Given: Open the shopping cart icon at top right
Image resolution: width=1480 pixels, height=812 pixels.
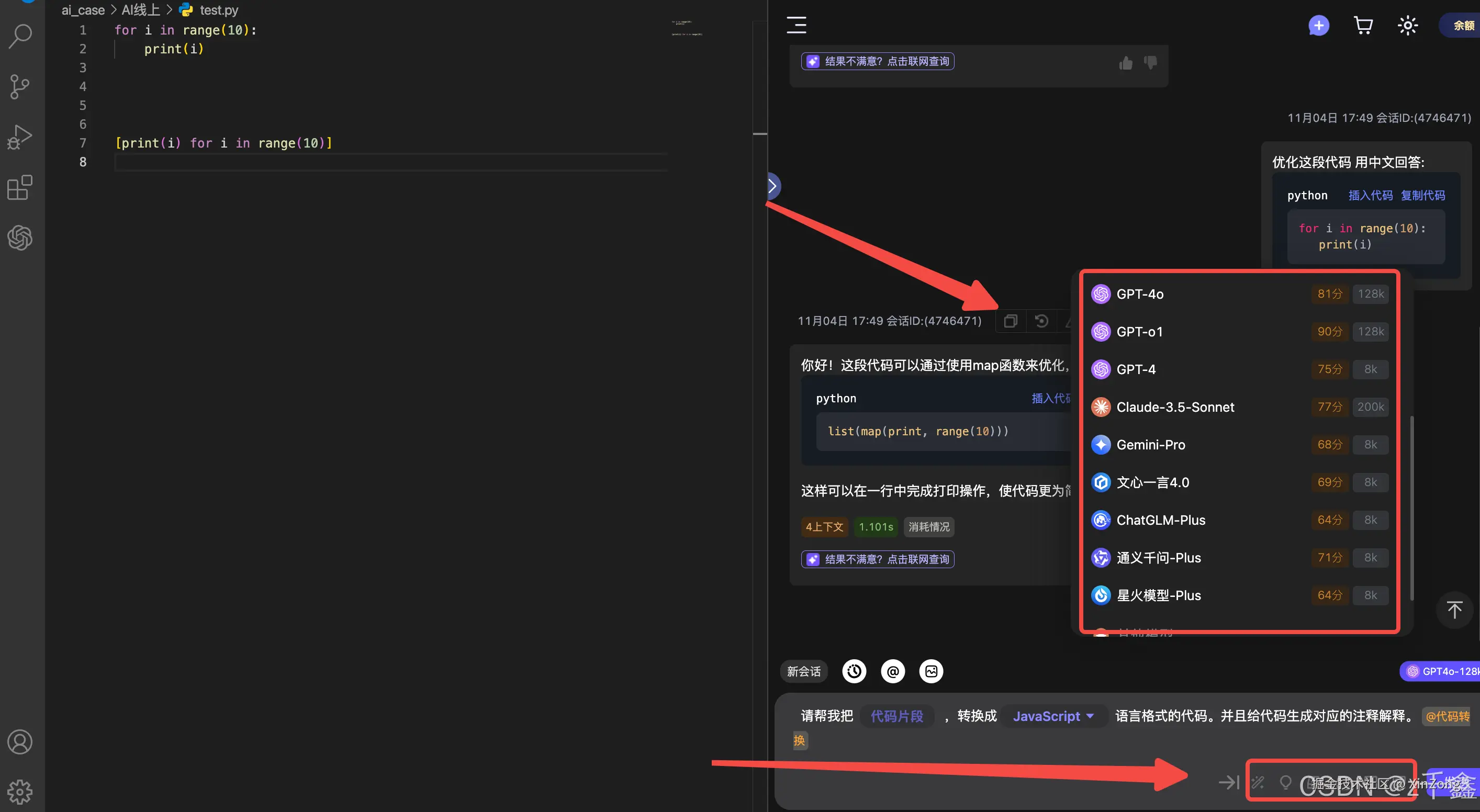Looking at the screenshot, I should coord(1363,25).
